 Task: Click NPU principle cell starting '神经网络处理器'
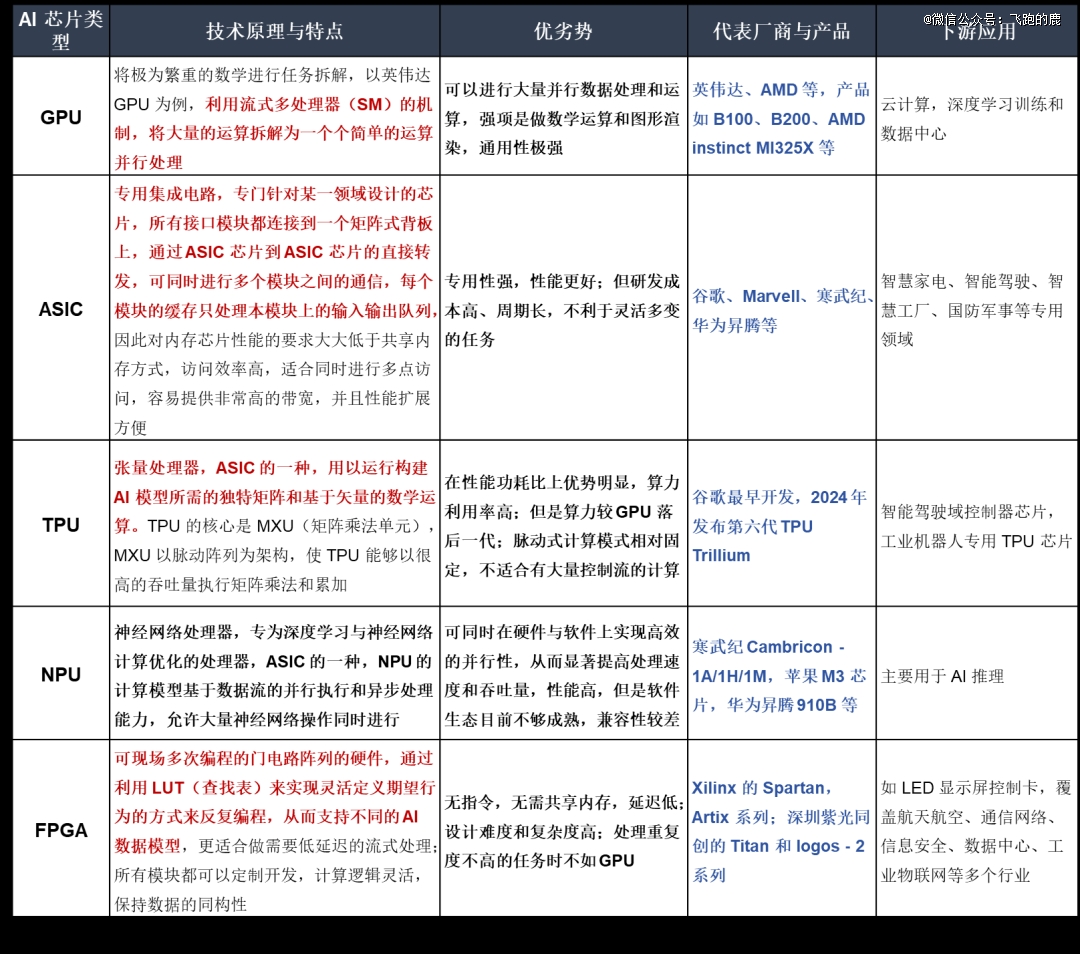(274, 674)
